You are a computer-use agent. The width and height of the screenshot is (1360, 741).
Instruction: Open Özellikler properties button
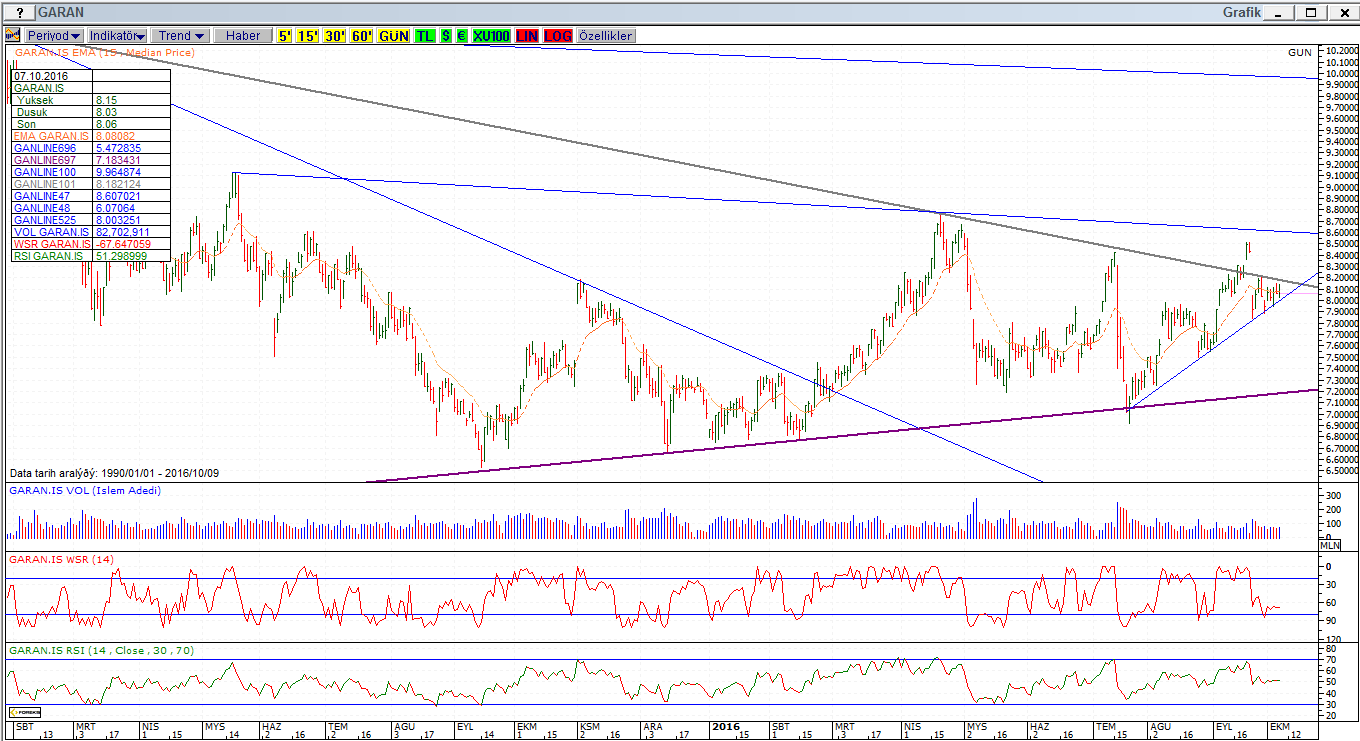(606, 35)
